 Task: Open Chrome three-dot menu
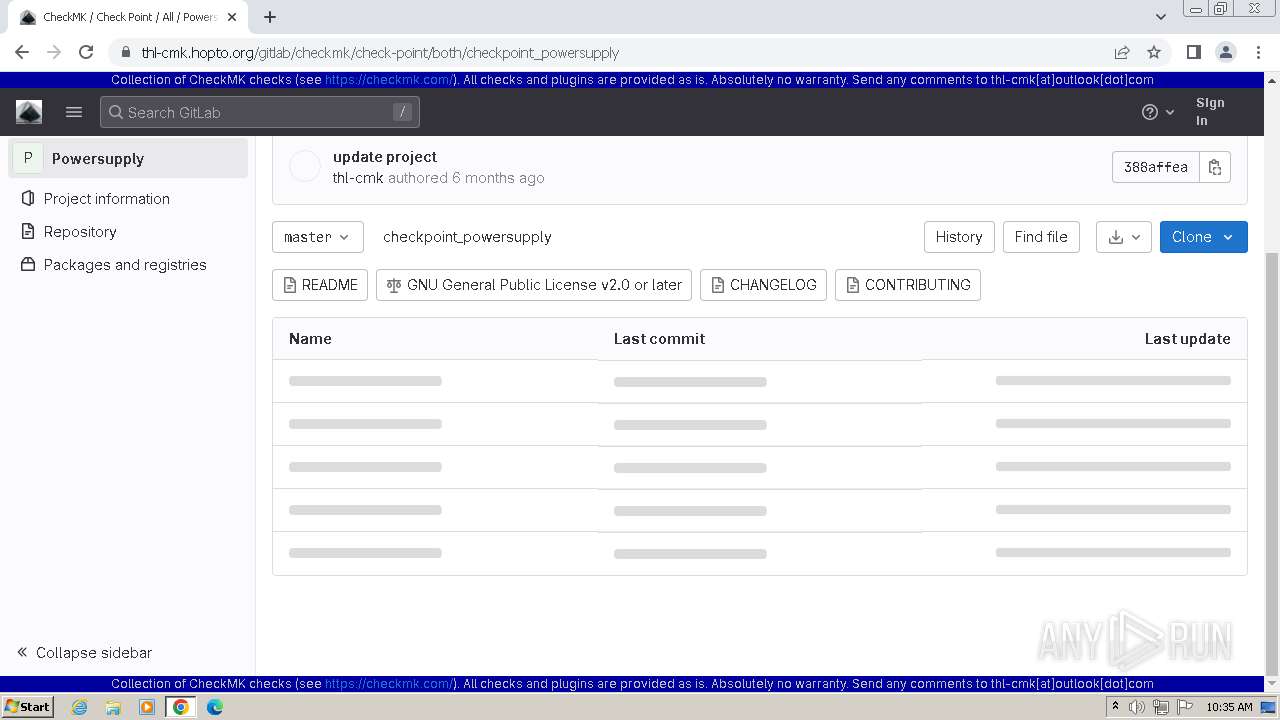click(x=1257, y=52)
